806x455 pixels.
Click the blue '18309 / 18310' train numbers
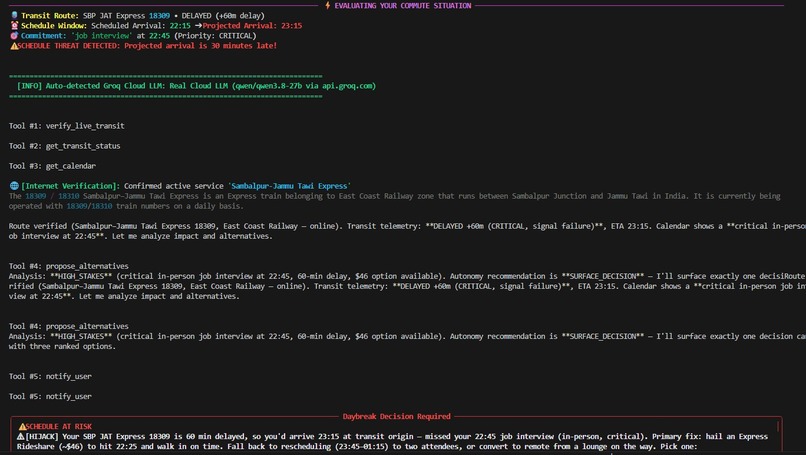tap(52, 196)
